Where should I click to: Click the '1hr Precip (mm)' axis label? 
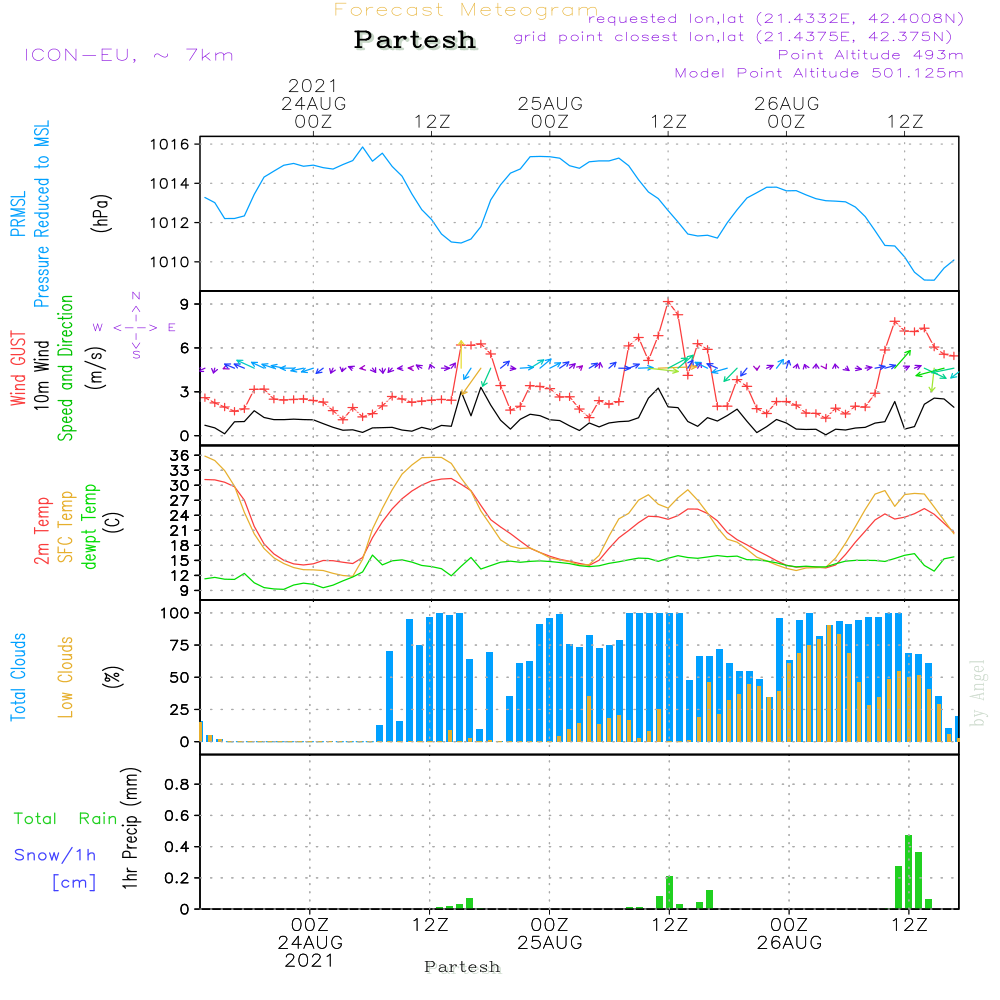[130, 828]
